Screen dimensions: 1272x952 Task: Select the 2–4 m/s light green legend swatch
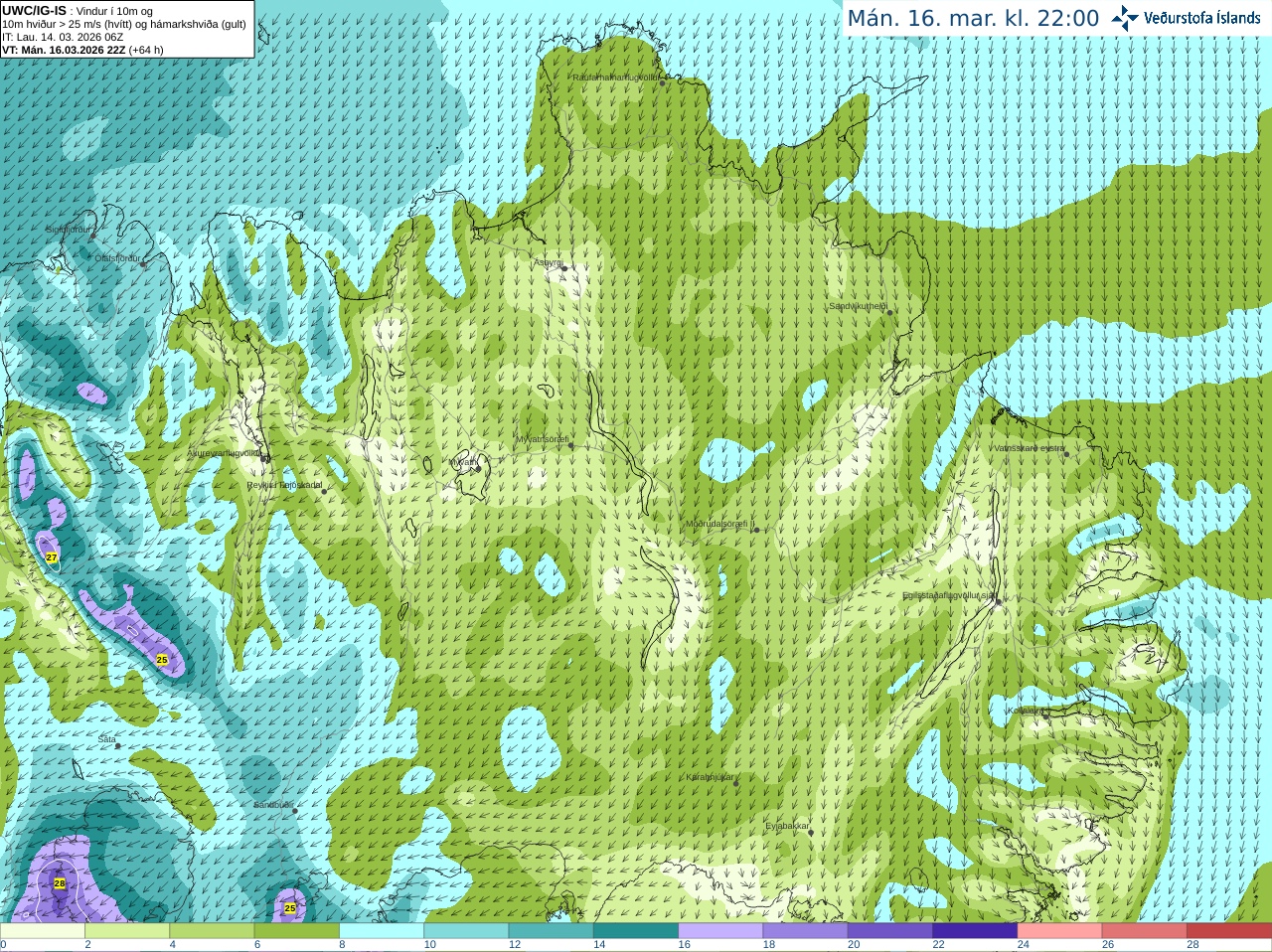tap(127, 931)
